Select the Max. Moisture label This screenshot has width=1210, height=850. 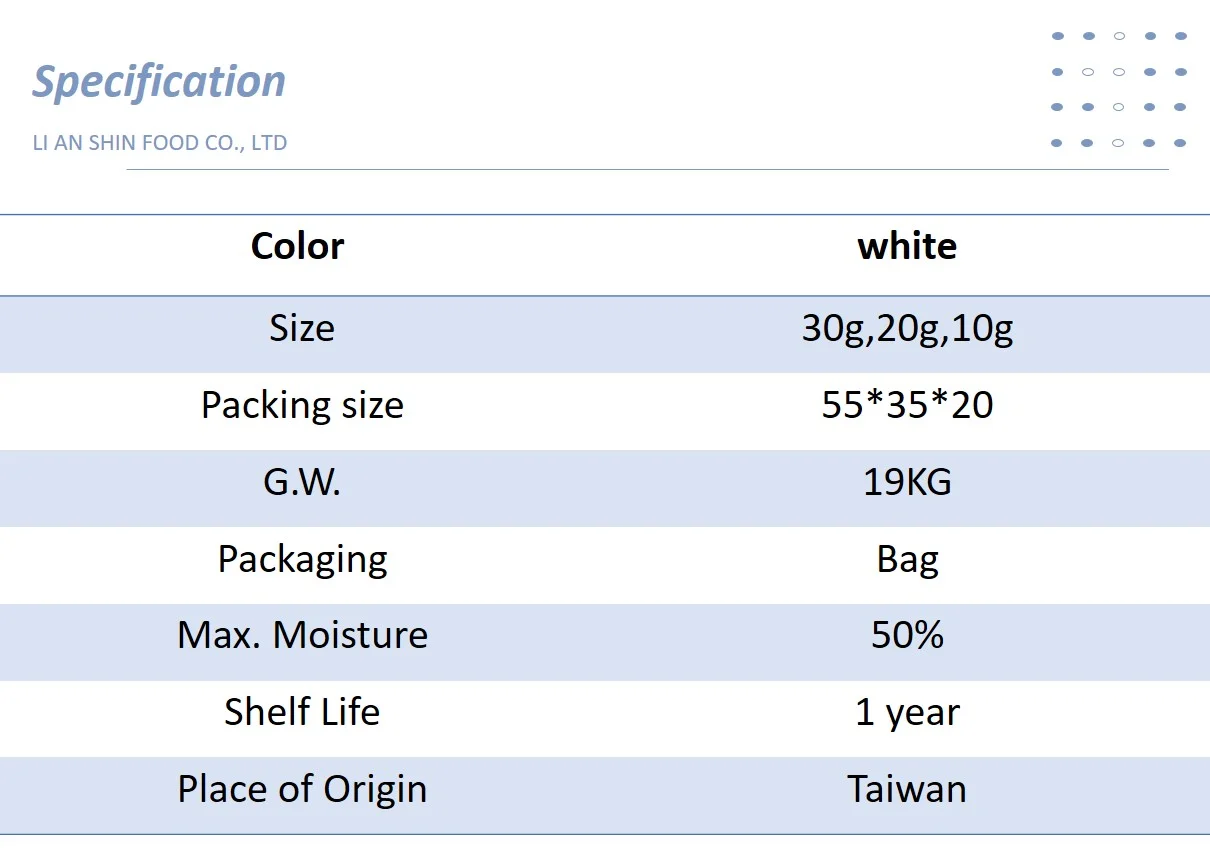click(302, 635)
